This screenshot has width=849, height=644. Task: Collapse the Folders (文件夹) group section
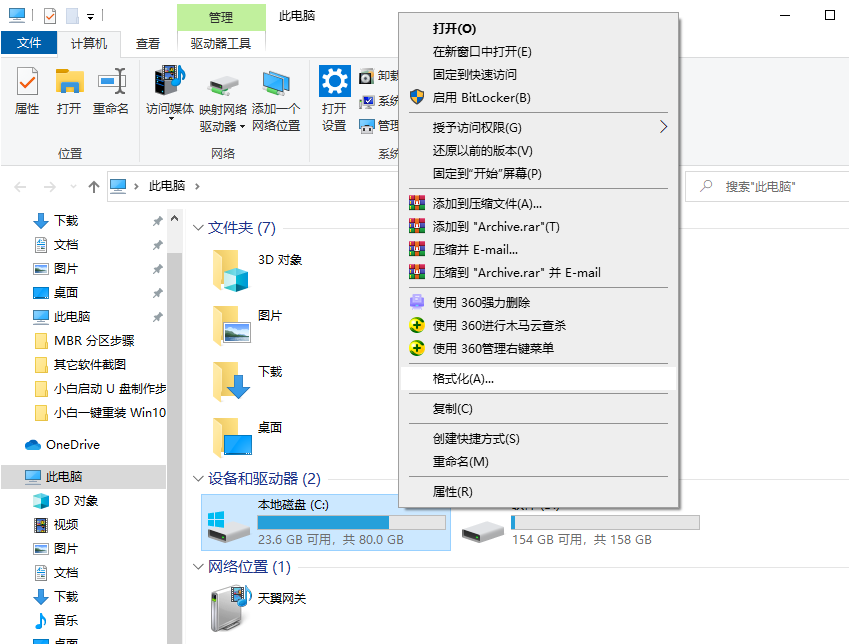[x=198, y=228]
